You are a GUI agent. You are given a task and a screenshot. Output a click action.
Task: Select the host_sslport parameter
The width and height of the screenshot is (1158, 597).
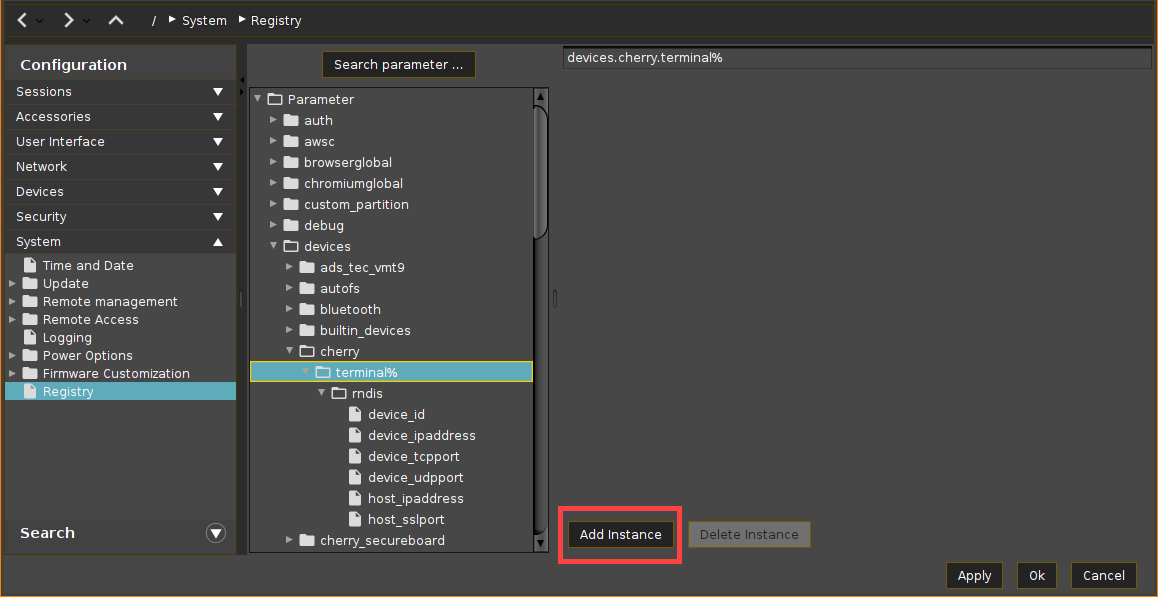[x=405, y=520]
